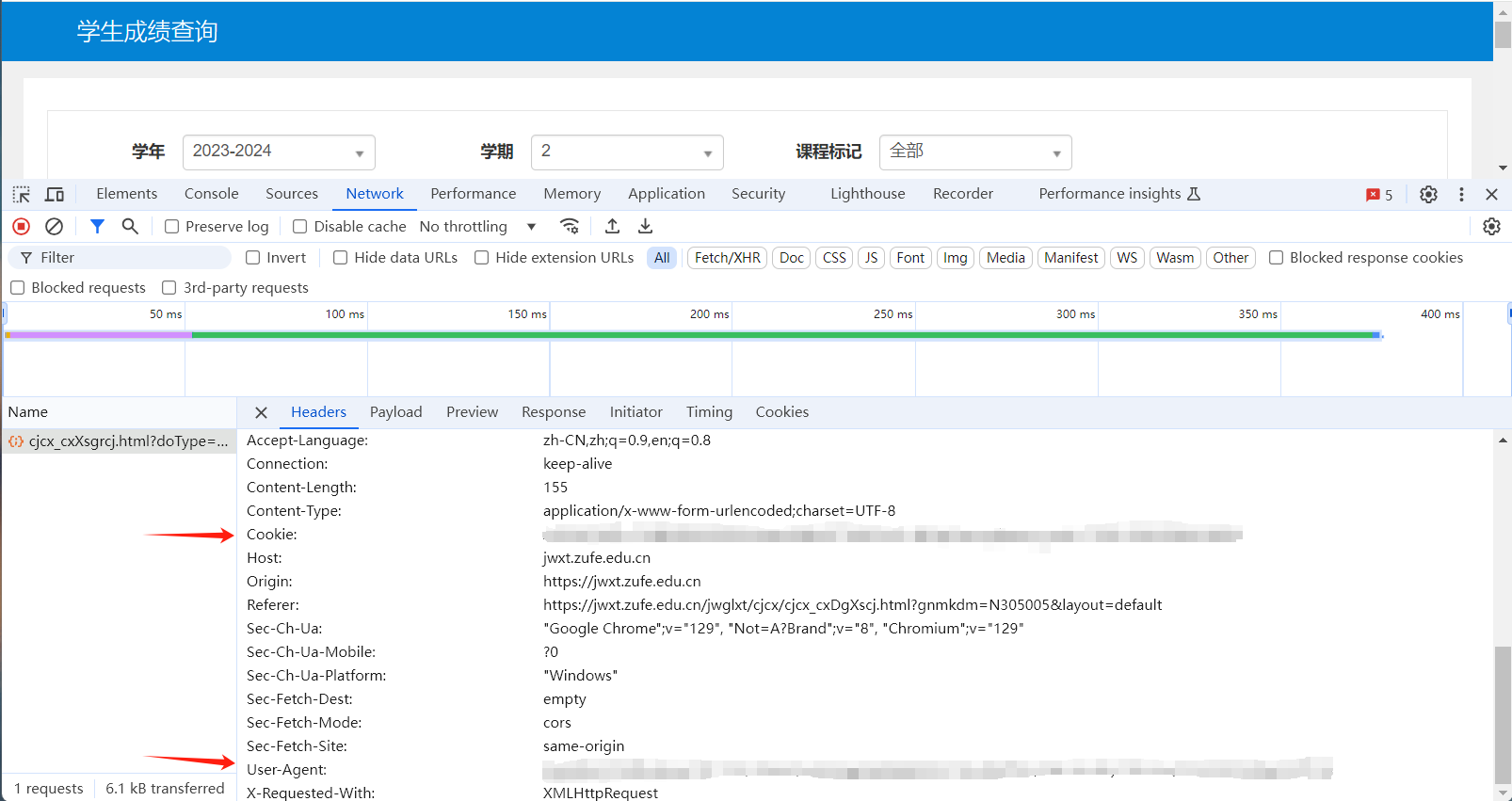Focus the Filter text field
Image resolution: width=1512 pixels, height=801 pixels.
120,258
